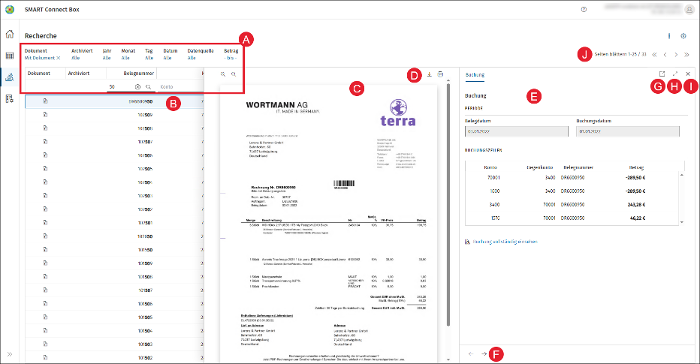The width and height of the screenshot is (700, 364).
Task: Remove the 'Mit Dokument' filter with the X
Action: tap(58, 58)
